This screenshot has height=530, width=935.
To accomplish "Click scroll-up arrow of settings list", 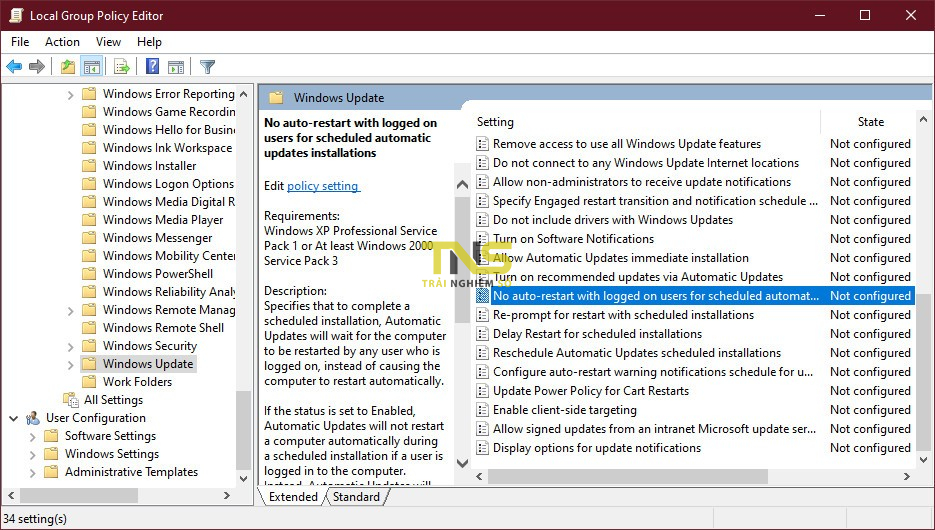I will pyautogui.click(x=924, y=119).
